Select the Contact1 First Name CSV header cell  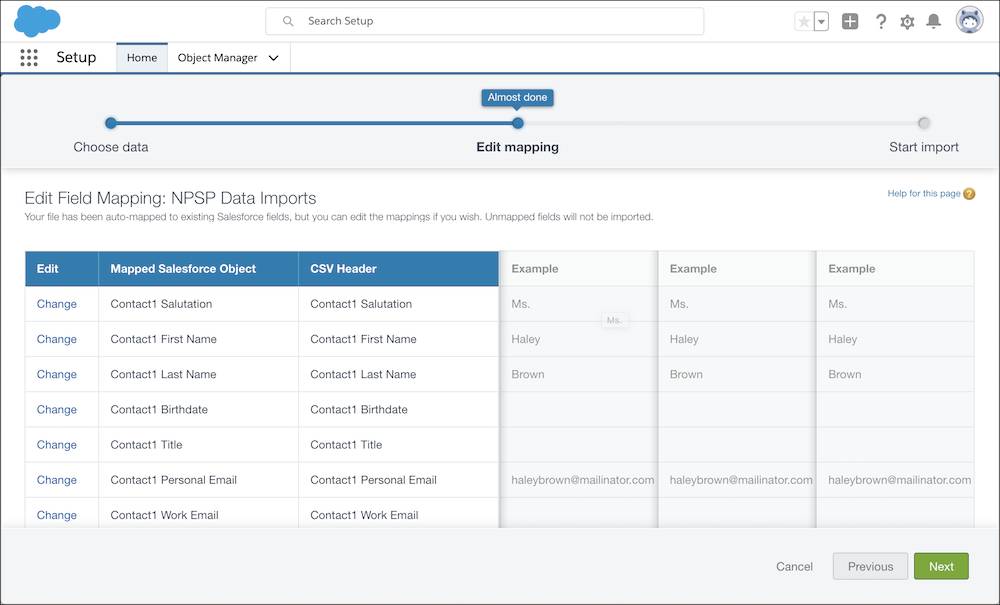click(399, 339)
